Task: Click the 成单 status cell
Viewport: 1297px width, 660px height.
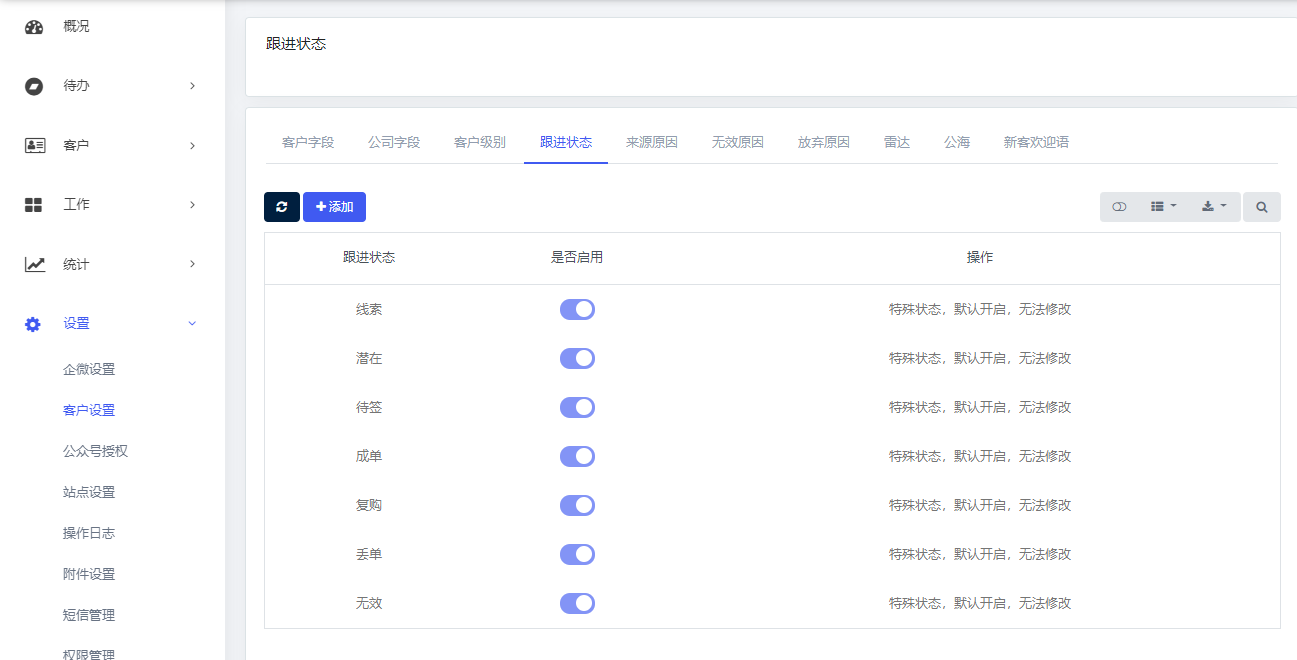Action: pos(369,456)
